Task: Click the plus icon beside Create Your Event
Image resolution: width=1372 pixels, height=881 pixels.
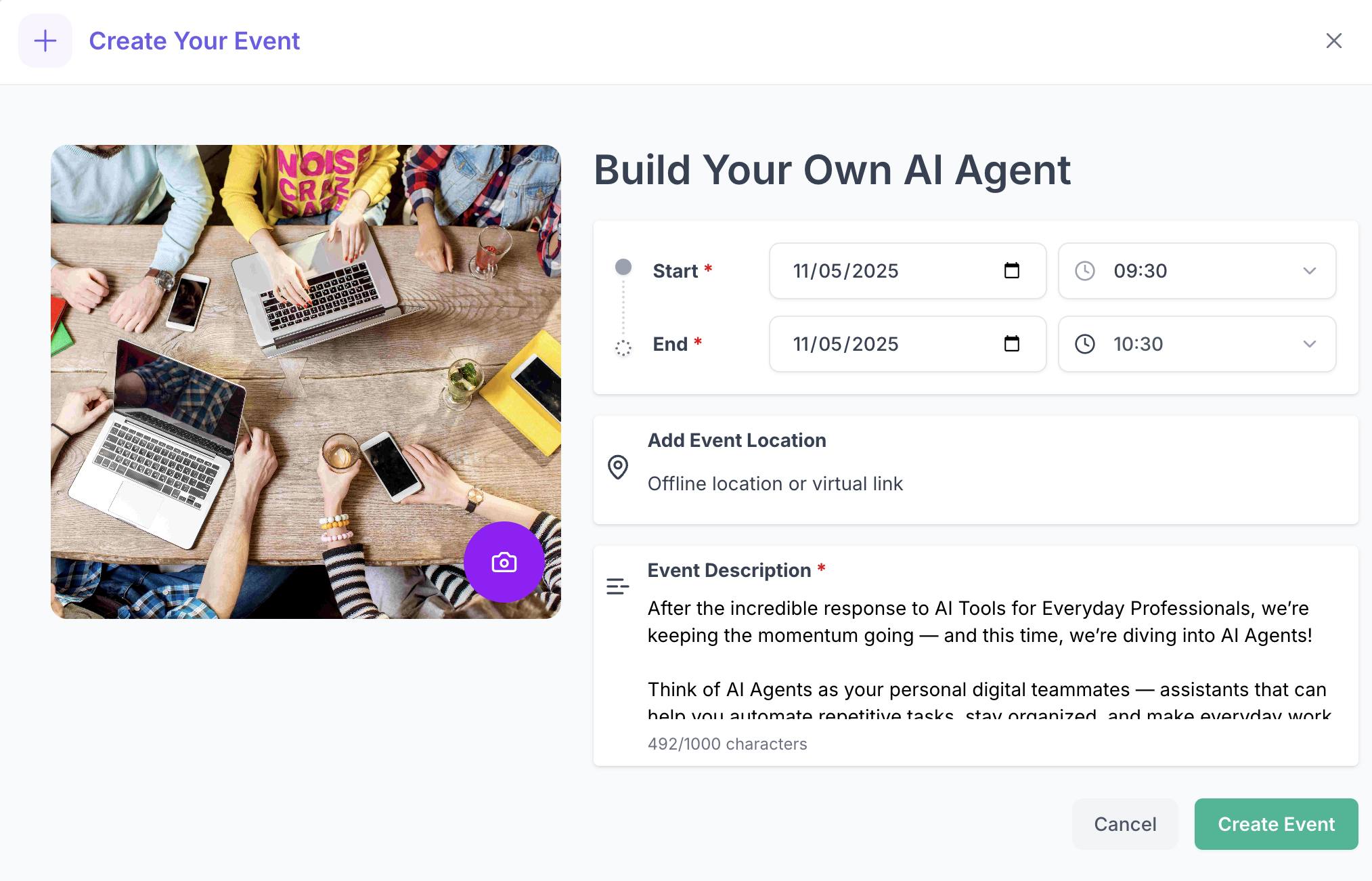Action: point(45,41)
